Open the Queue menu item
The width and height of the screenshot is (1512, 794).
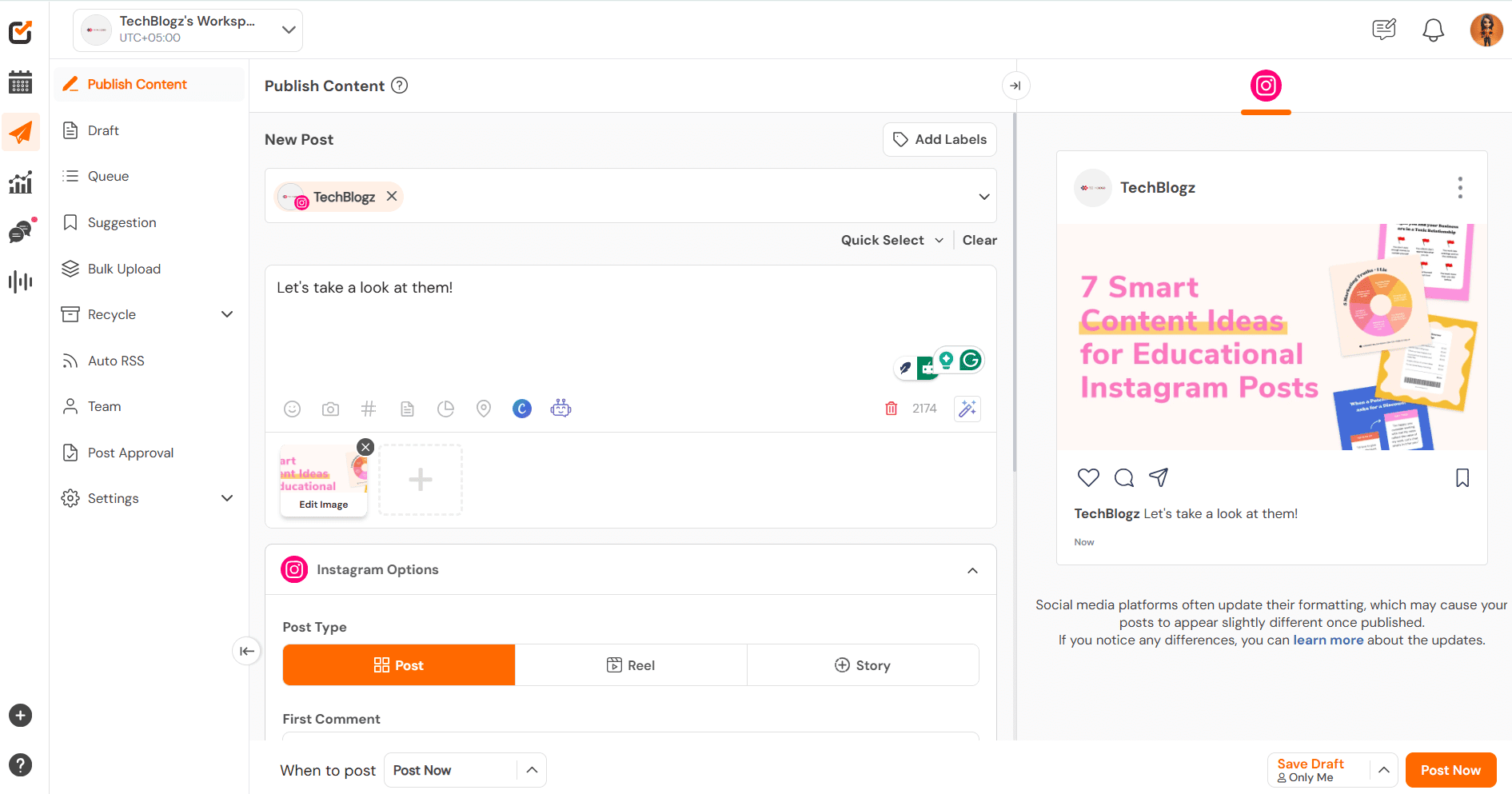click(109, 176)
